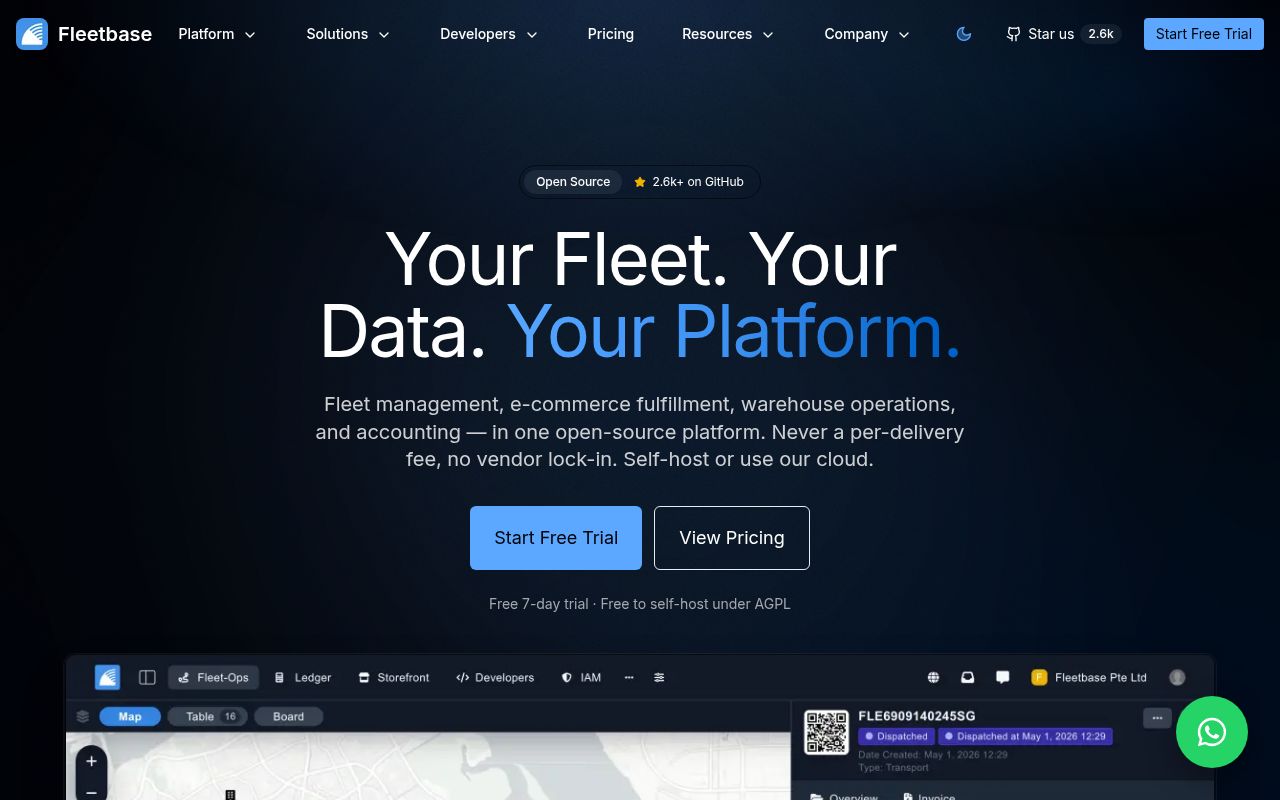Image resolution: width=1280 pixels, height=800 pixels.
Task: Click Start Free Trial in the top-right header
Action: tap(1204, 34)
